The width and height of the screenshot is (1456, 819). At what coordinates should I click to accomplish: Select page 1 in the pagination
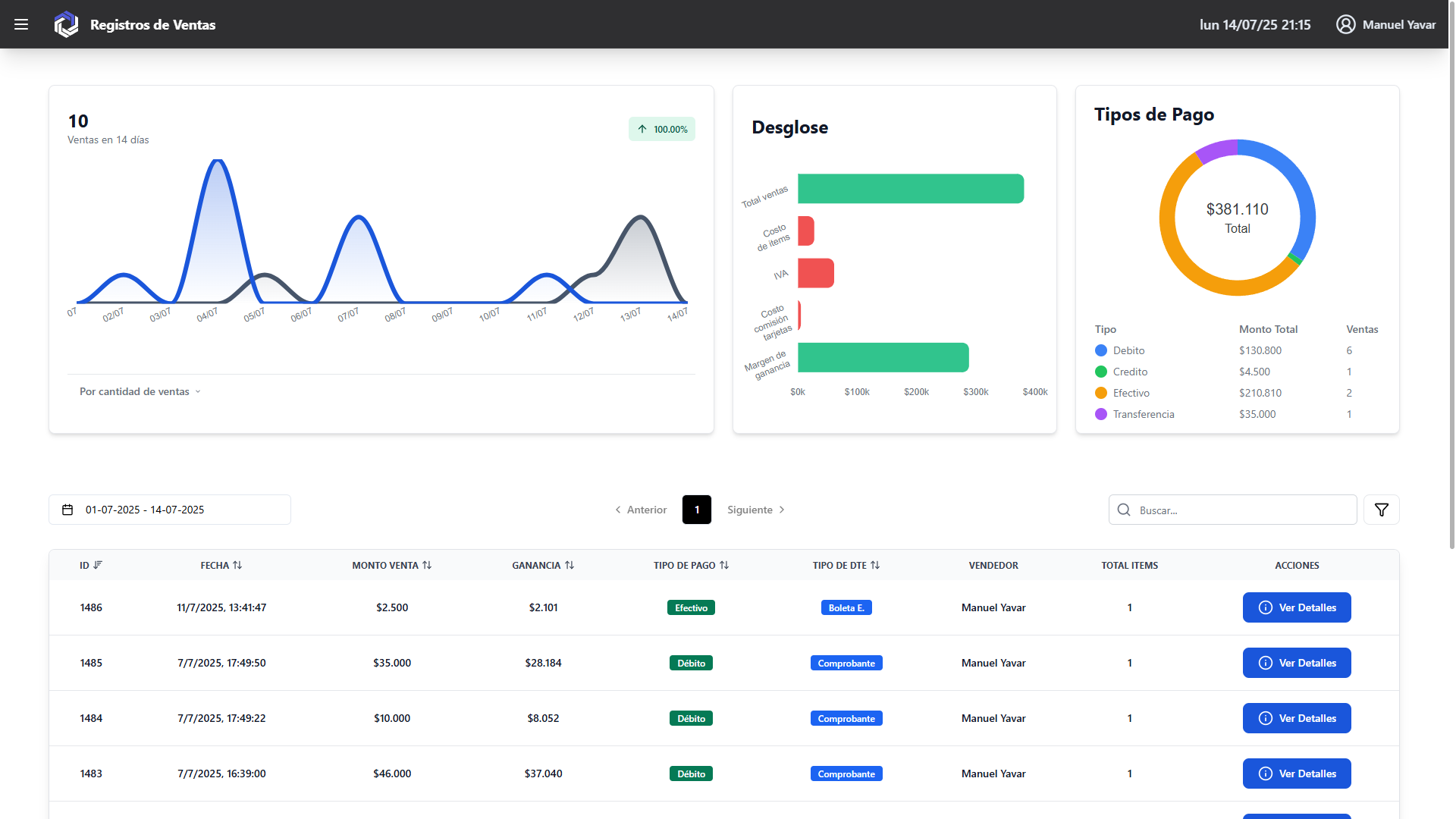[696, 510]
